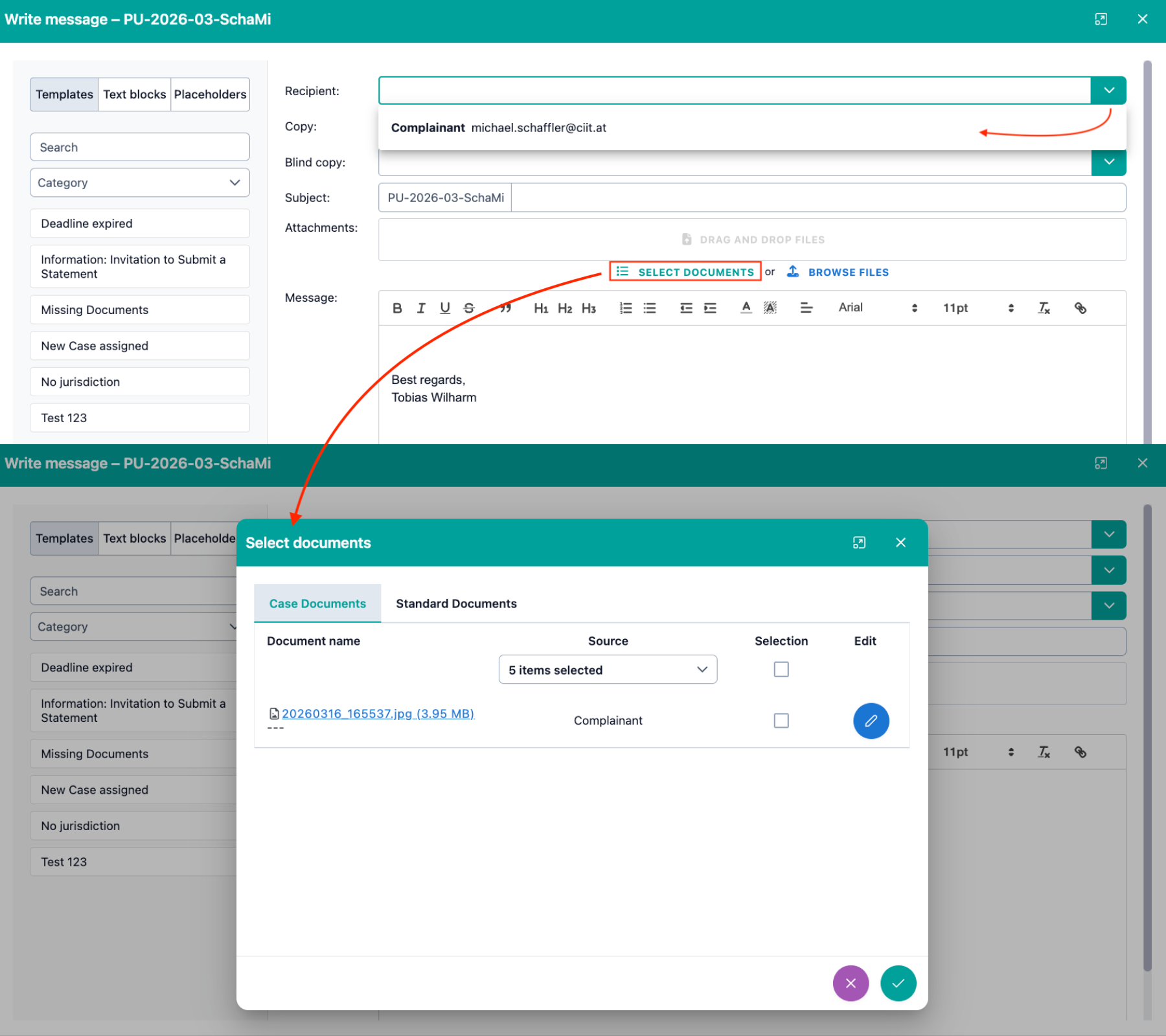Click the SELECT DOCUMENTS button
This screenshot has height=1036, width=1166.
(x=685, y=272)
